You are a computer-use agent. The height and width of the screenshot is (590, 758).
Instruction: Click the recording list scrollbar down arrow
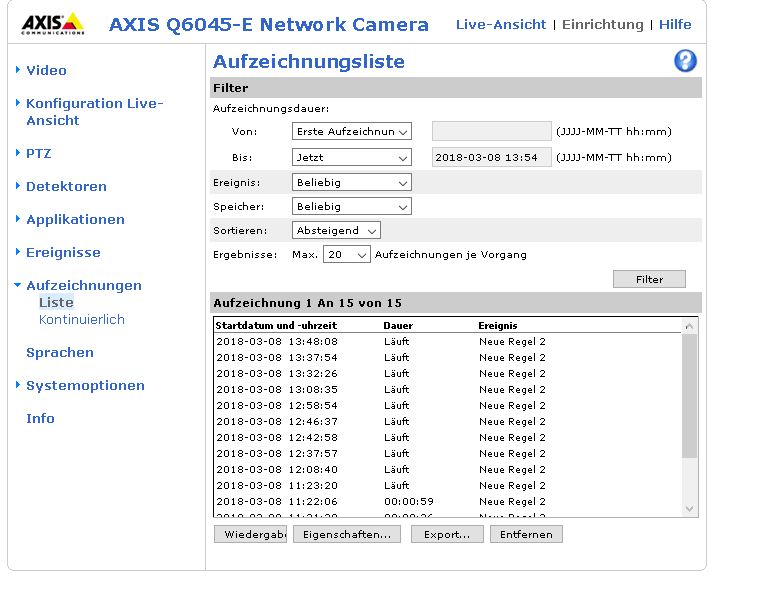(689, 509)
